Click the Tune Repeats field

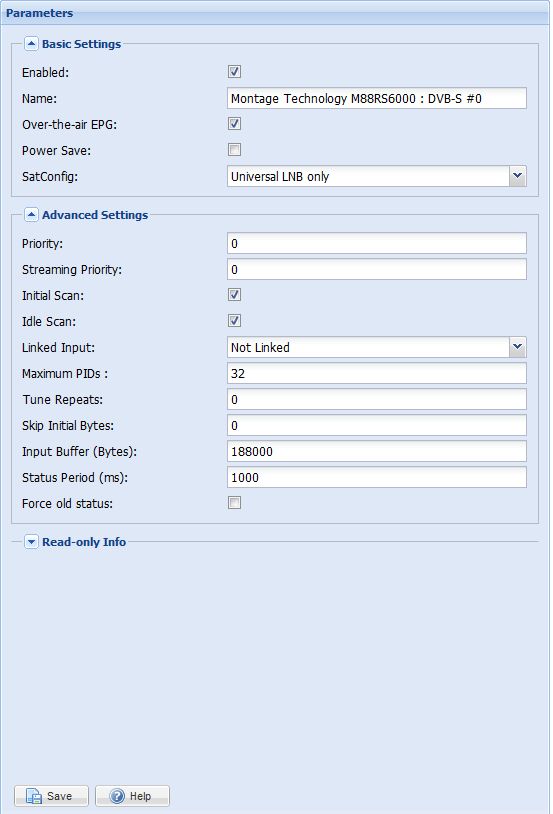point(376,399)
